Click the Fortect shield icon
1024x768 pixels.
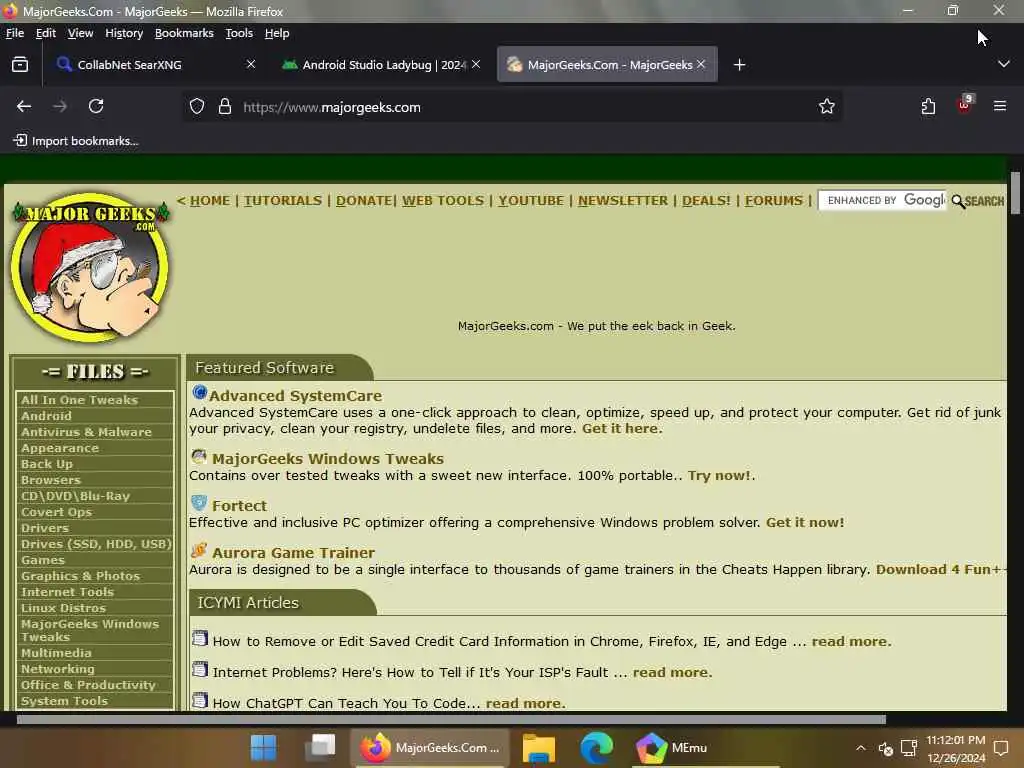point(199,504)
